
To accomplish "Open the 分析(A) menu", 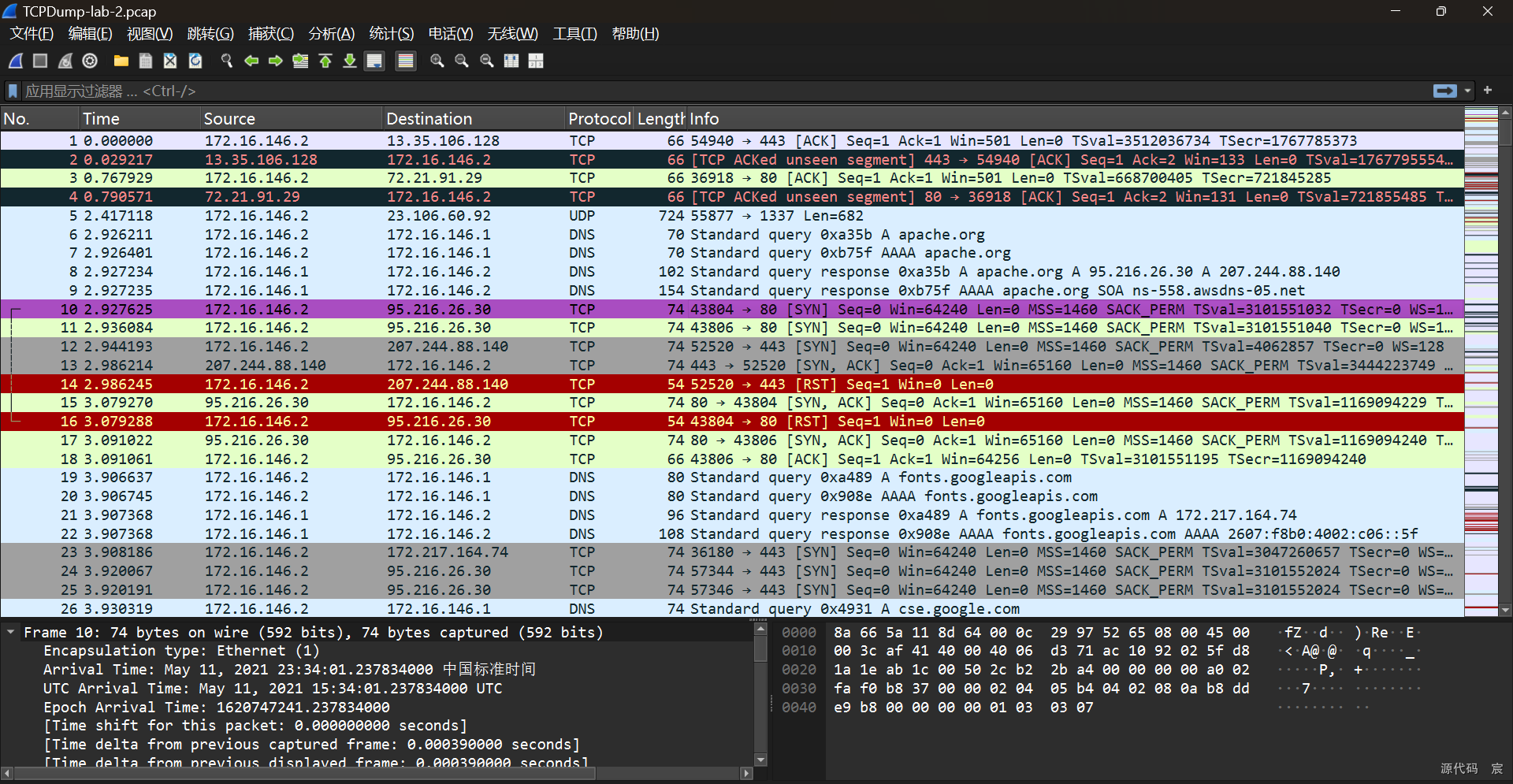I will coord(332,34).
